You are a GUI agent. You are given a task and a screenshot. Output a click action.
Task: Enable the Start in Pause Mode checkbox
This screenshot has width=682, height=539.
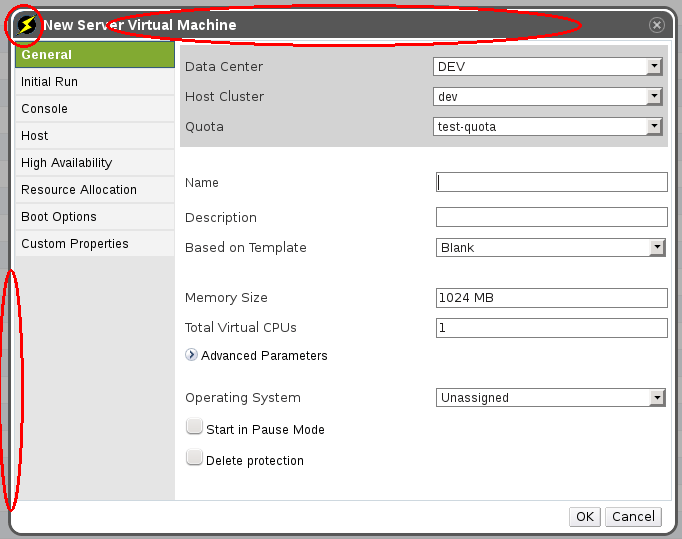pos(194,427)
